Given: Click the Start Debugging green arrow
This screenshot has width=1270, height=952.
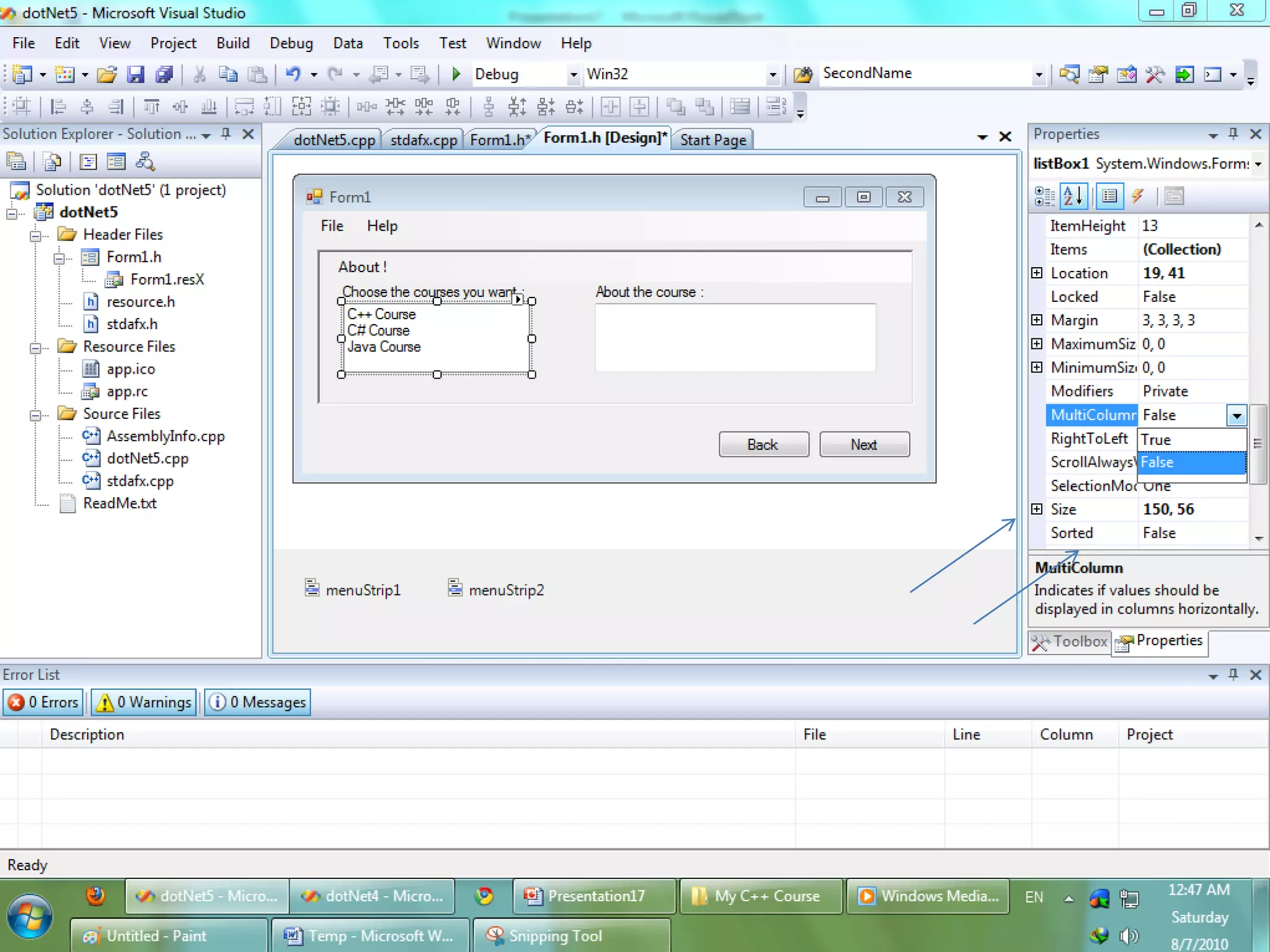Looking at the screenshot, I should coord(456,74).
